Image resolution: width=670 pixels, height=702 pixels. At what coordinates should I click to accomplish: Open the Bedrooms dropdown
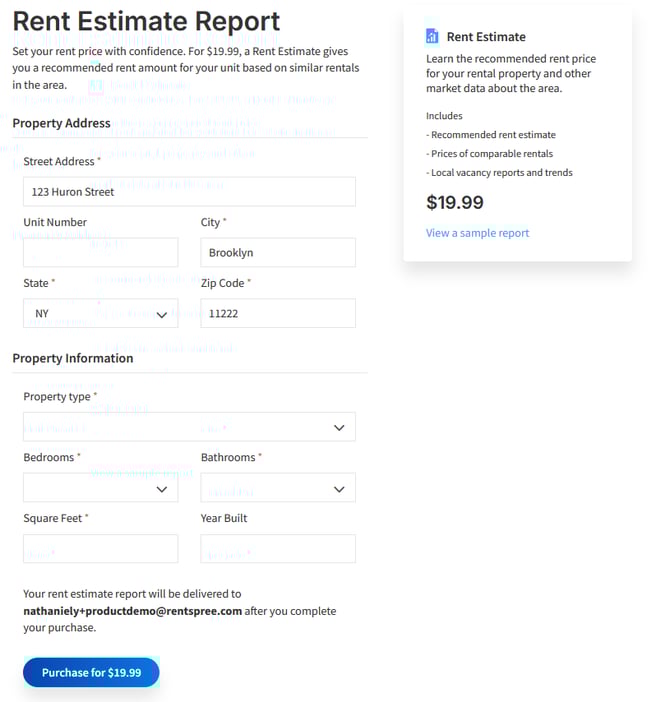coord(101,488)
